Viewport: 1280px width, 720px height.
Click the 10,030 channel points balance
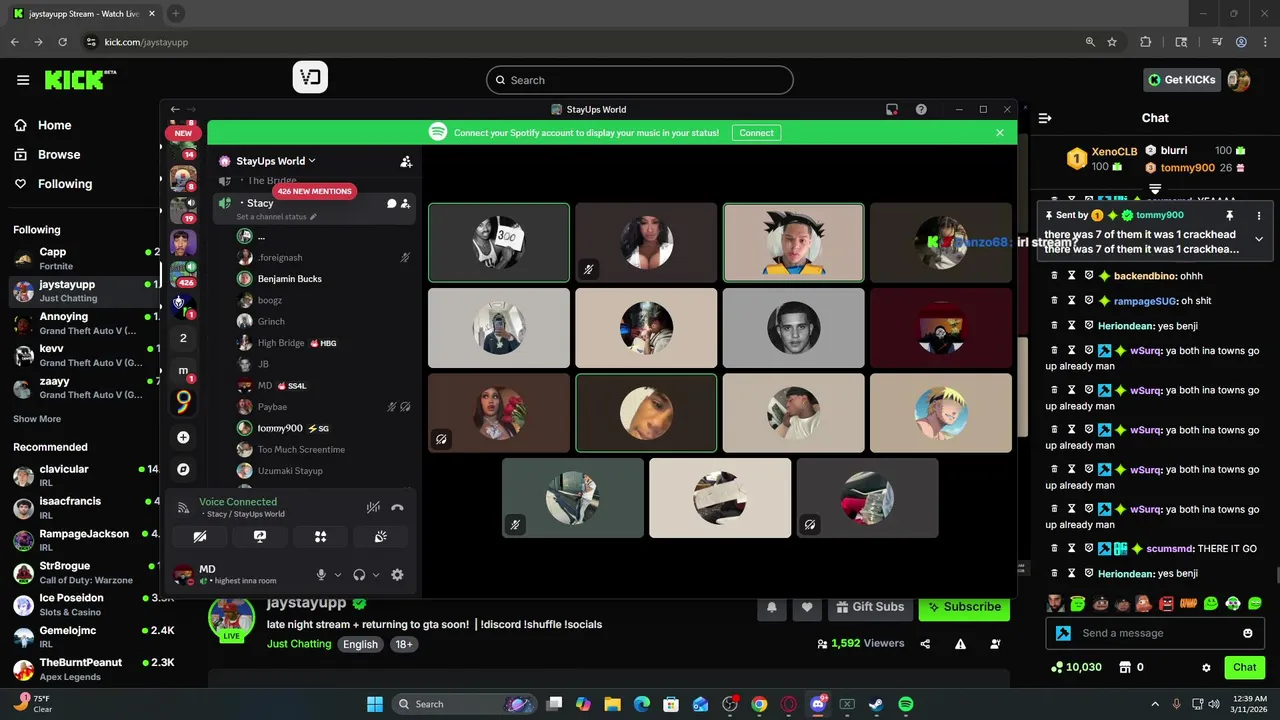click(x=1076, y=667)
